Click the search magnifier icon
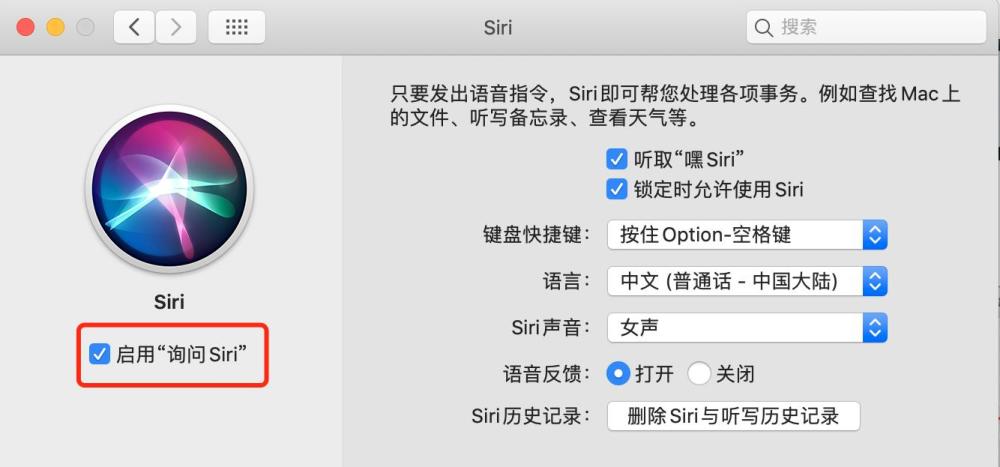Viewport: 1000px width, 467px height. click(764, 27)
